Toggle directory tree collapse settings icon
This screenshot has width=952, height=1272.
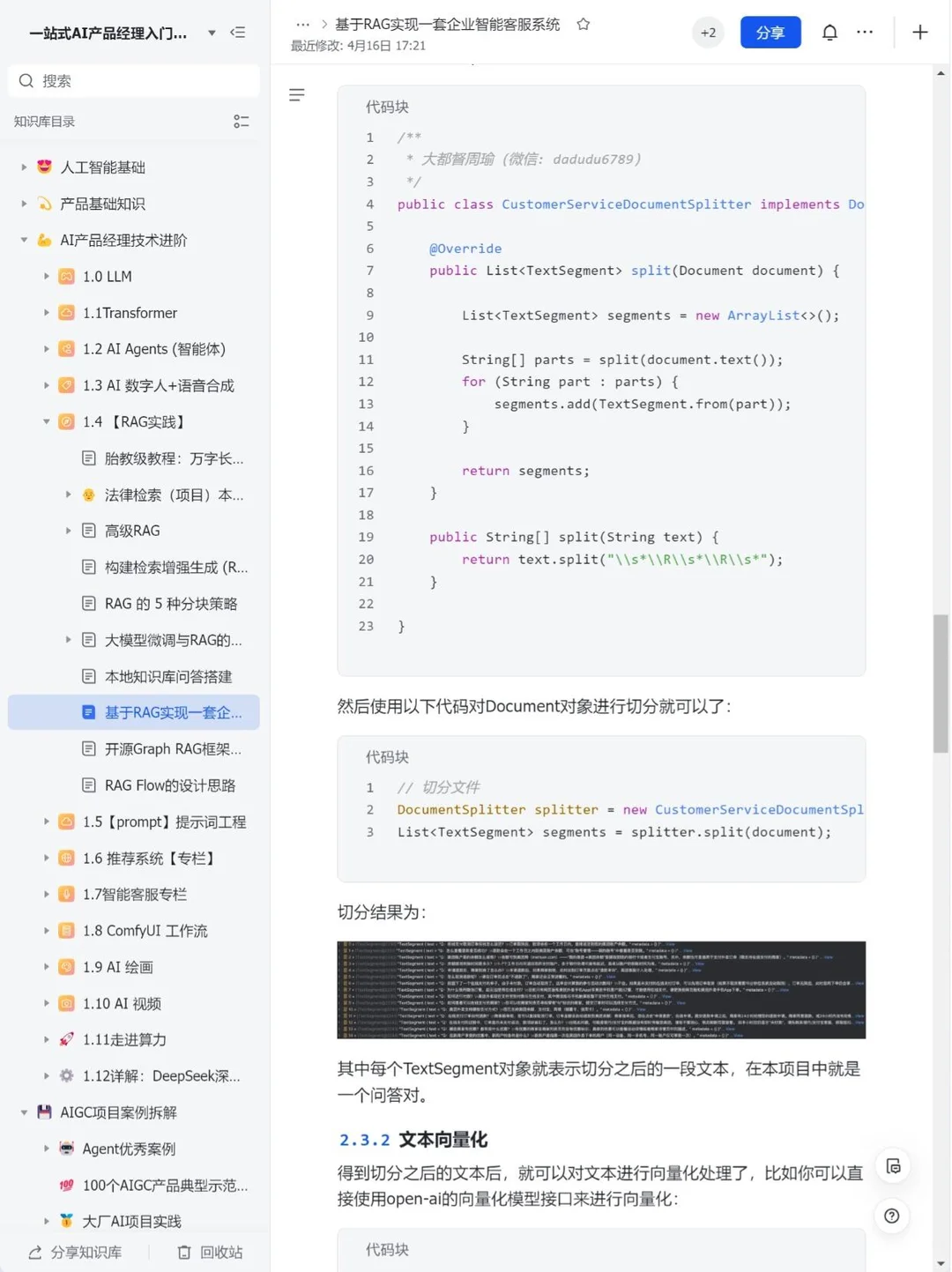coord(241,122)
